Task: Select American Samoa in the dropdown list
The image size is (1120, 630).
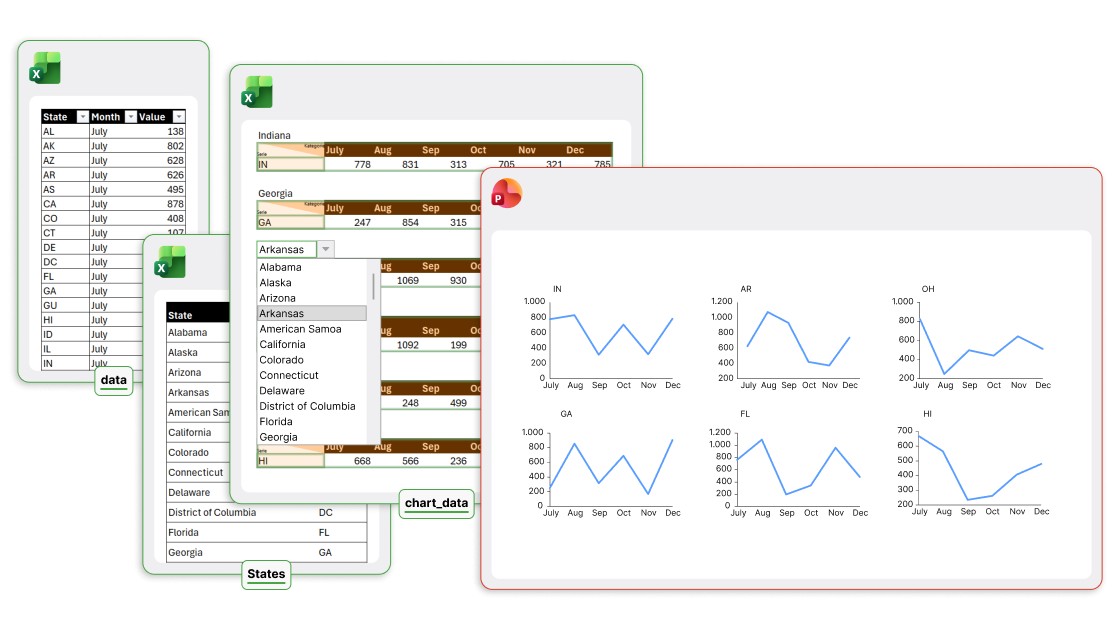Action: (x=300, y=329)
